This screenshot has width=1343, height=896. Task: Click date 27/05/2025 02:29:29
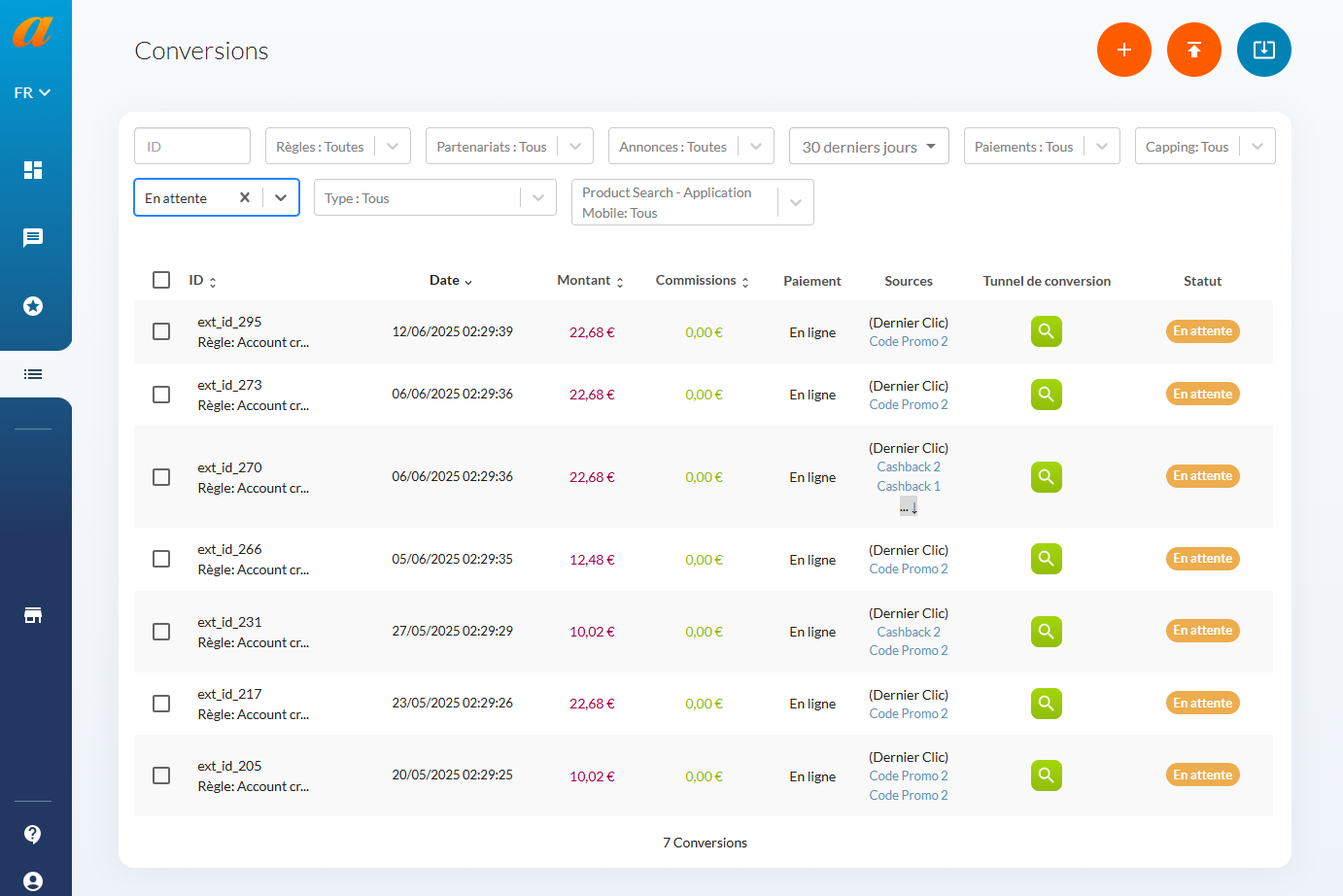point(453,631)
